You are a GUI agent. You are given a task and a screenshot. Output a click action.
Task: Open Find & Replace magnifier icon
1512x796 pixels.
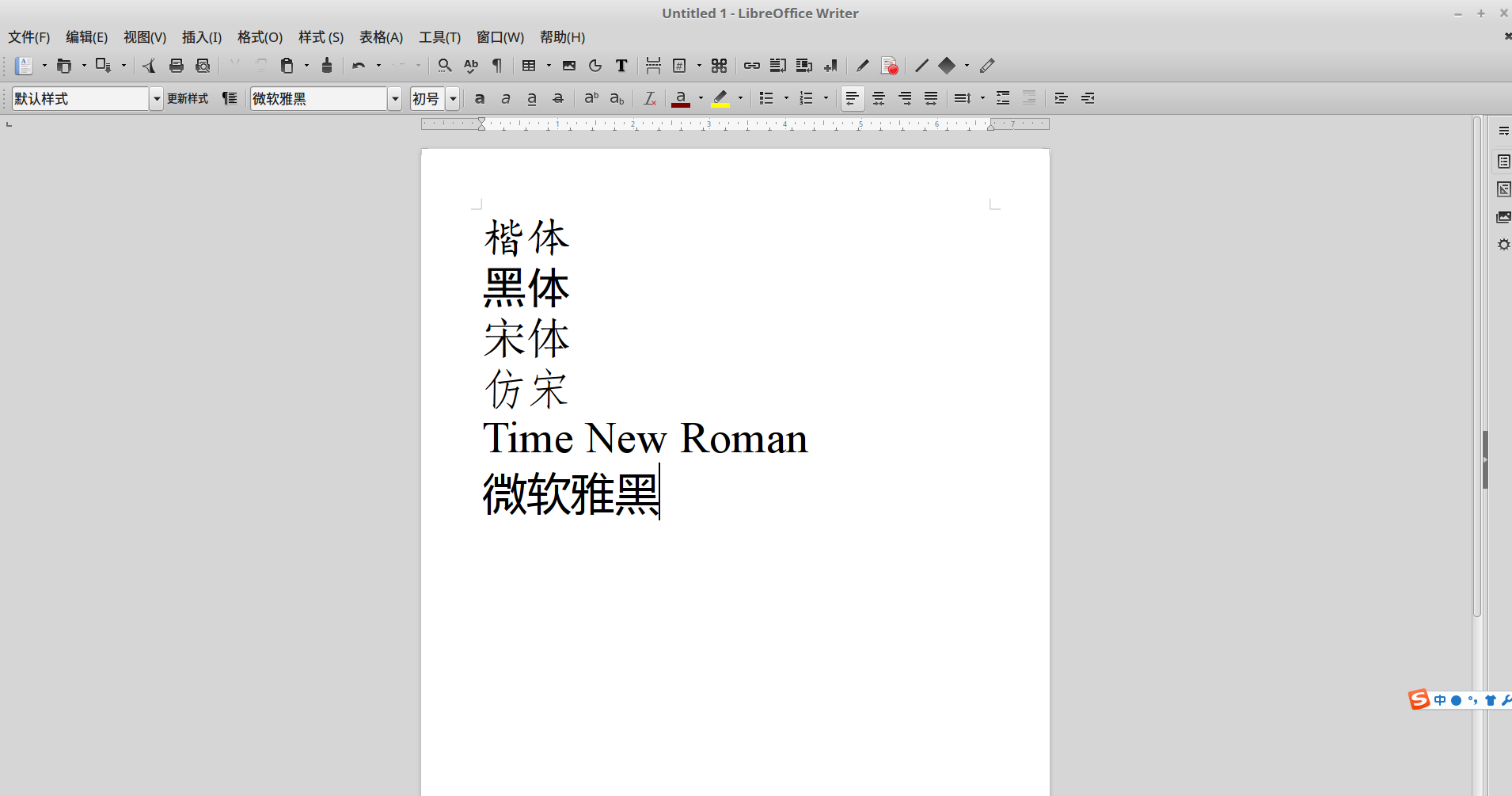[445, 66]
